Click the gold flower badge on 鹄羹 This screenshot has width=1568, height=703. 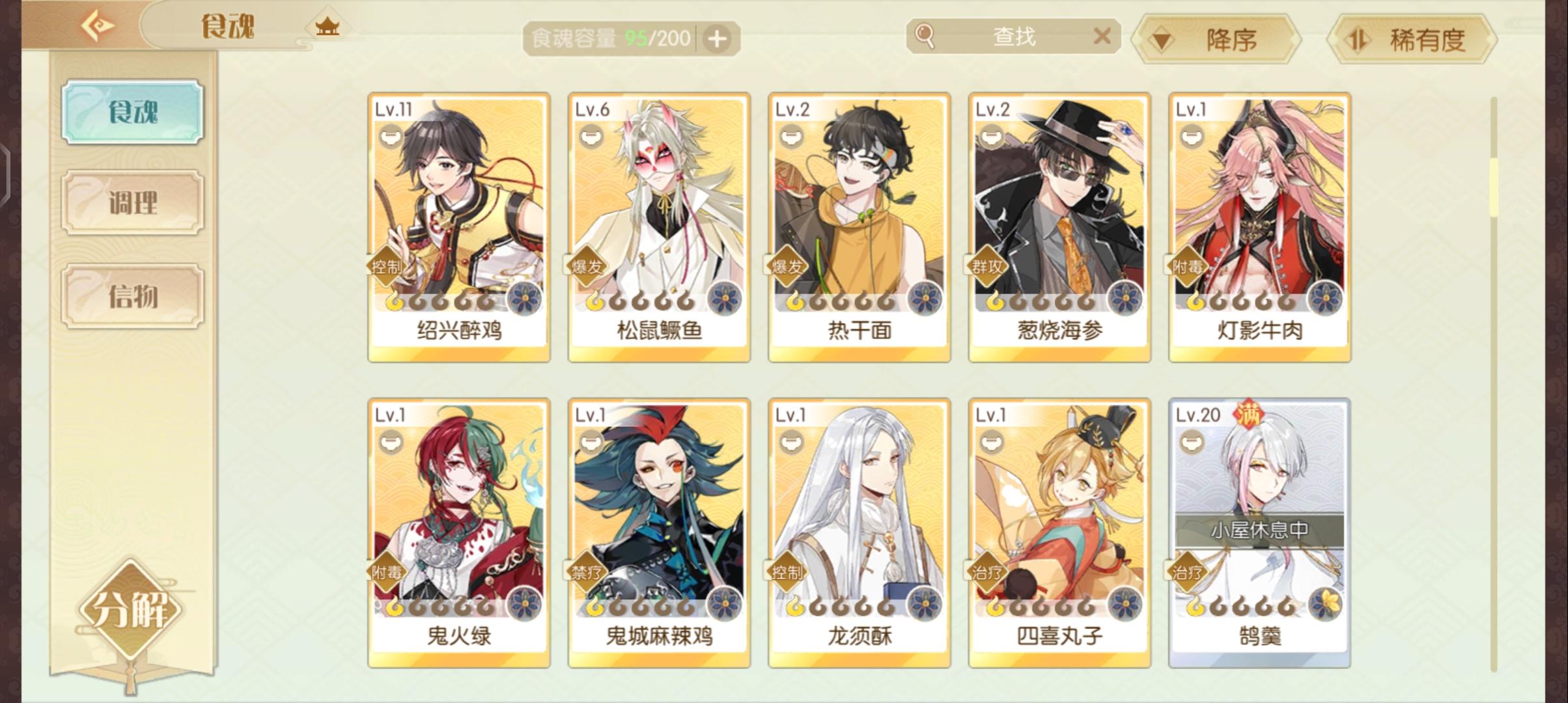(1324, 605)
